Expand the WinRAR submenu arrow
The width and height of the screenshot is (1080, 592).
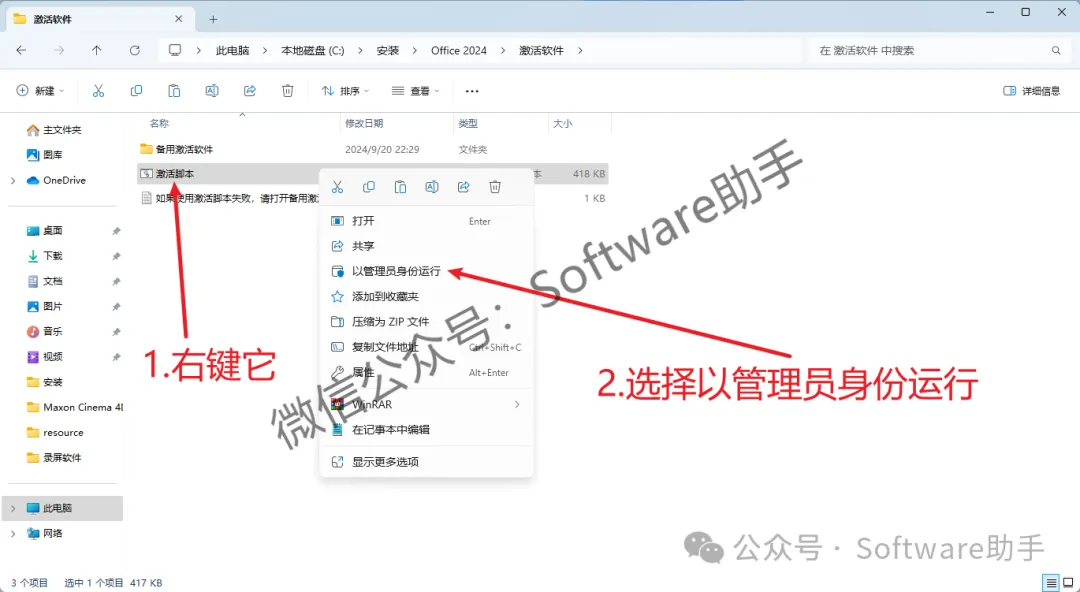point(517,405)
